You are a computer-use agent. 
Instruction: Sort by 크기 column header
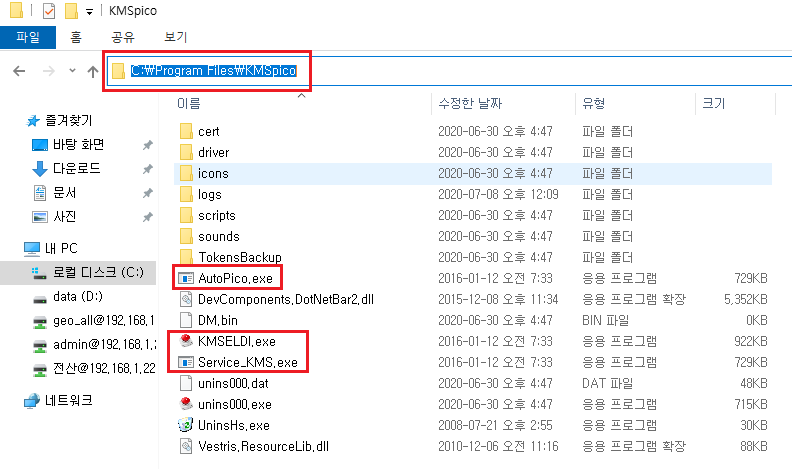tap(714, 103)
